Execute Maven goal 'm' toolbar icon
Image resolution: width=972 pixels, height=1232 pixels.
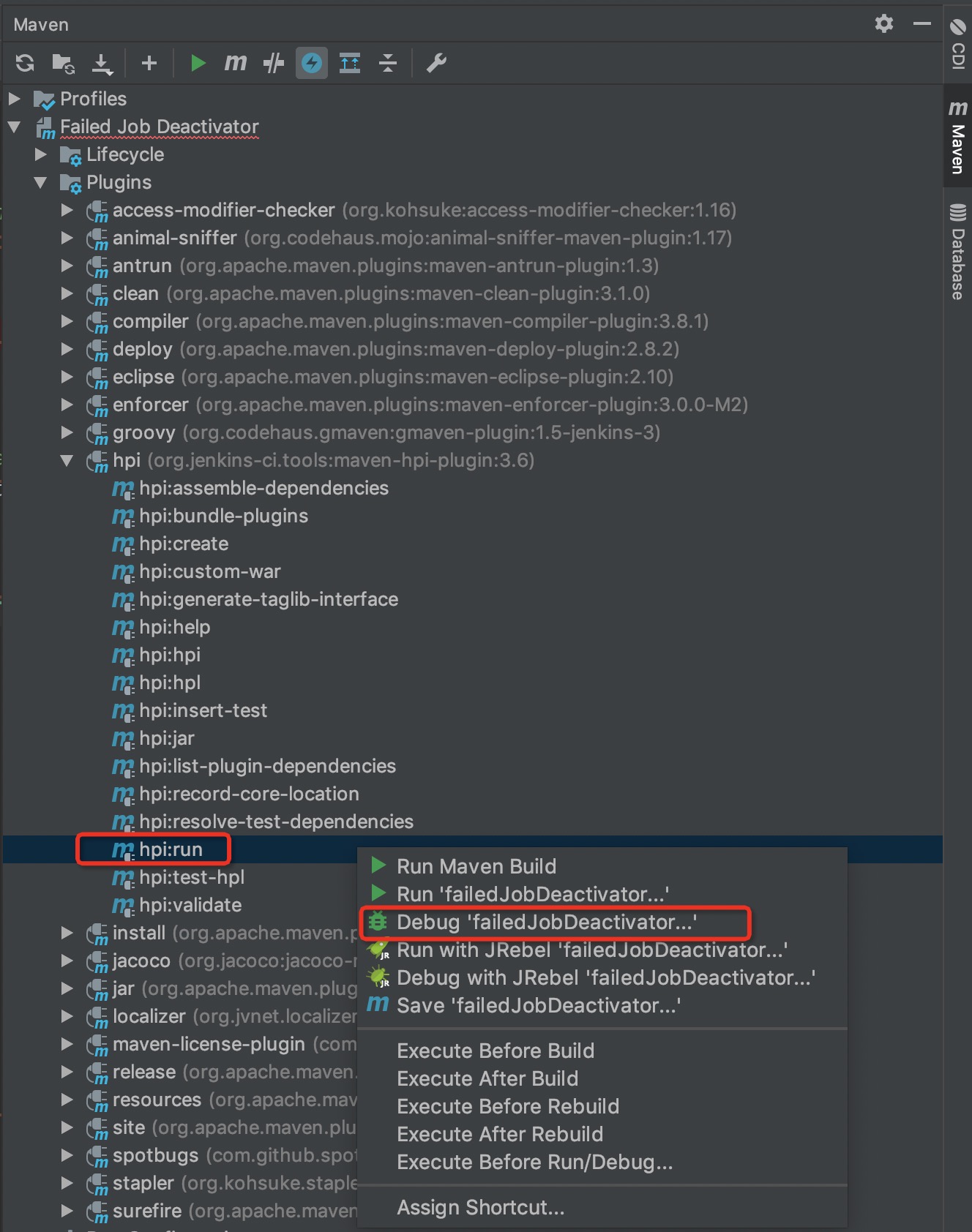(235, 63)
